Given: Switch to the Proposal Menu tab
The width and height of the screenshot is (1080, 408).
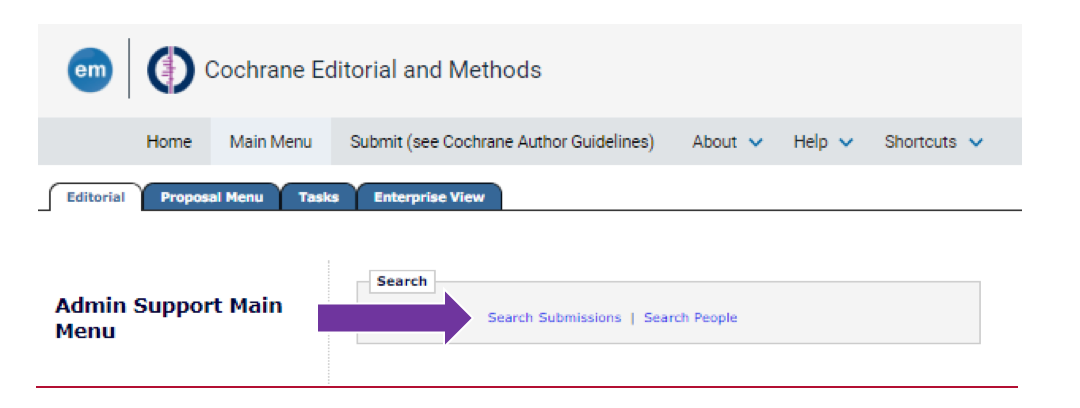Looking at the screenshot, I should tap(212, 197).
